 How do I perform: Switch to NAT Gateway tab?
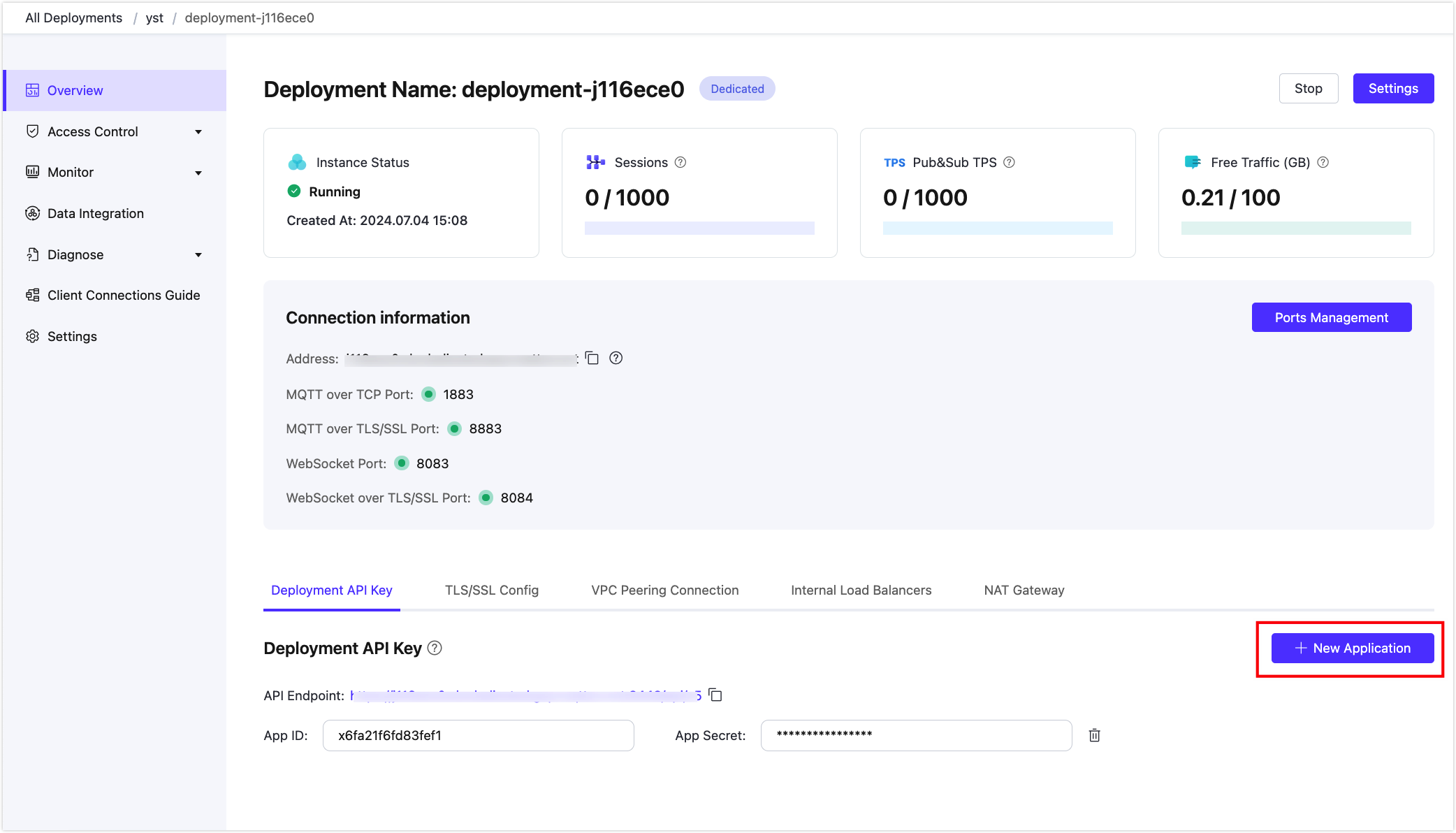[x=1024, y=590]
